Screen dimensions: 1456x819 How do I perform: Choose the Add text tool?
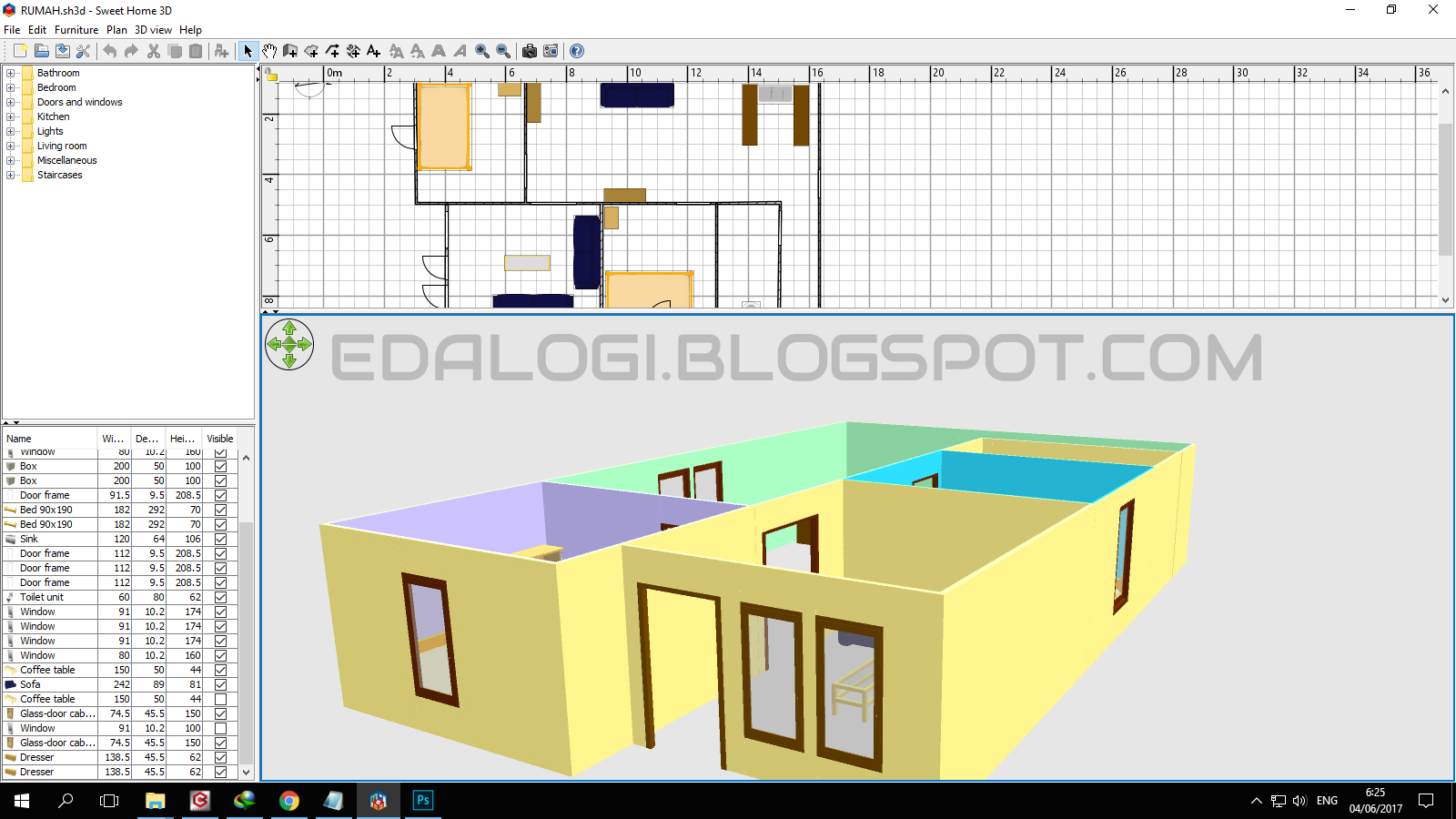[374, 51]
